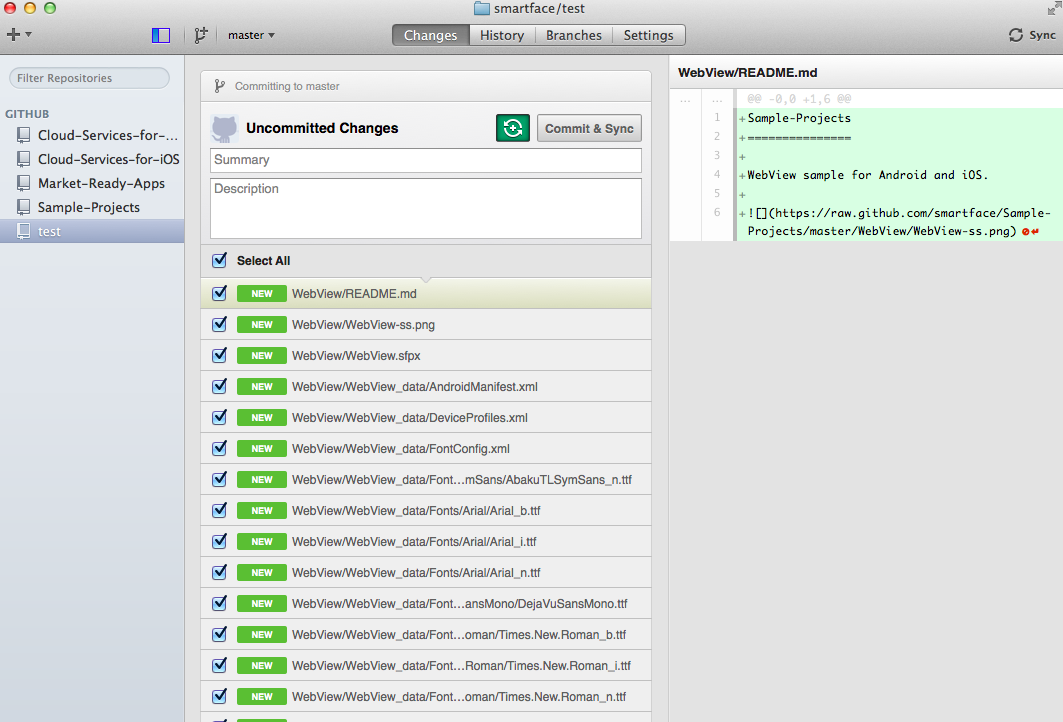Select the WebView/README.md file row

426,294
